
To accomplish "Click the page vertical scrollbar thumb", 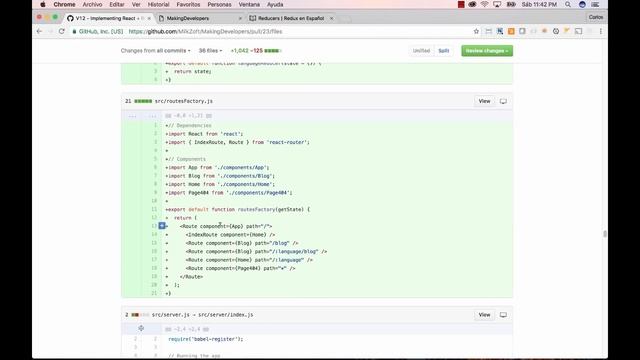I will pyautogui.click(x=604, y=233).
